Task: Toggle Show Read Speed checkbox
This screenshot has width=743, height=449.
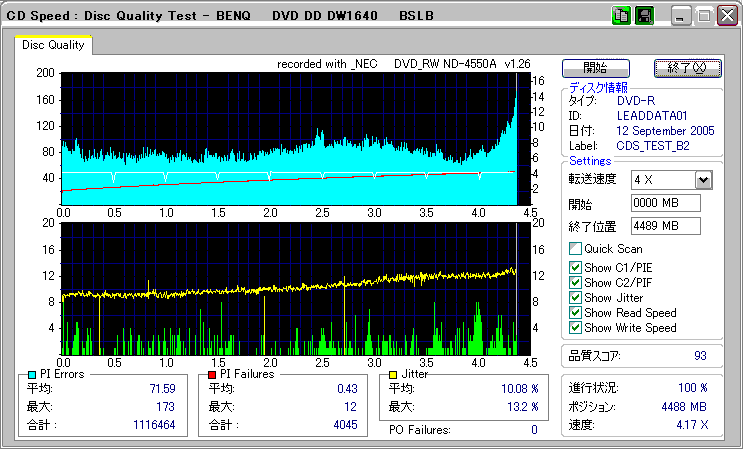Action: click(575, 313)
